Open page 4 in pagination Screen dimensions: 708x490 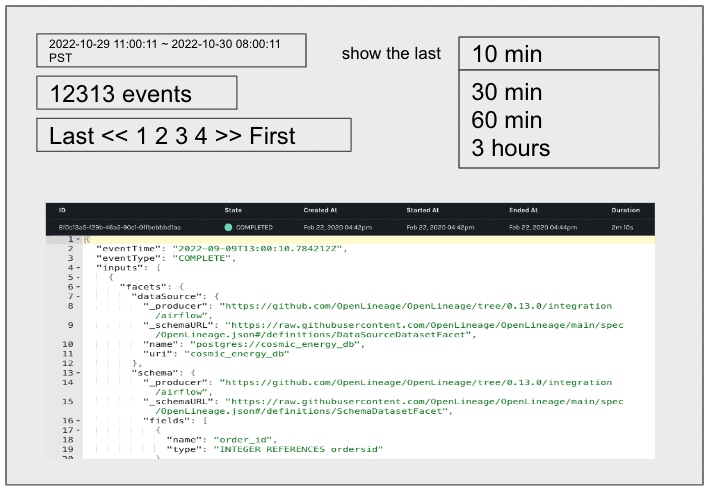201,135
